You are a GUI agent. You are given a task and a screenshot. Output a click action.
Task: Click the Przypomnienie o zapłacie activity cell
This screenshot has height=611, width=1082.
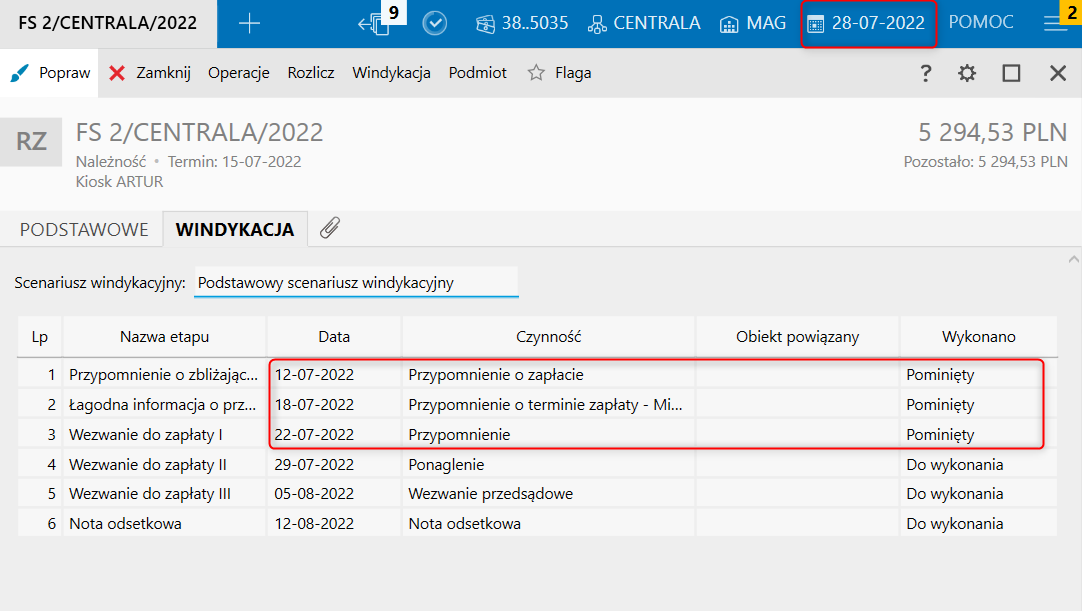549,375
